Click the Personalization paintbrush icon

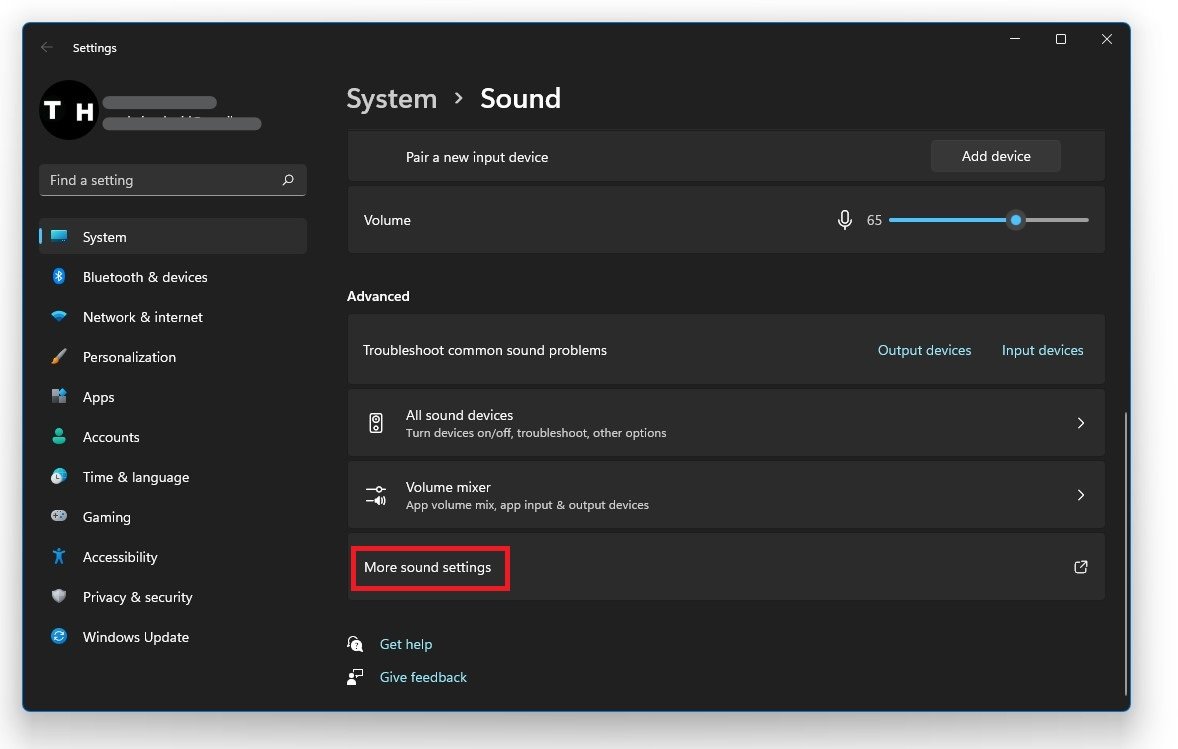pyautogui.click(x=59, y=357)
